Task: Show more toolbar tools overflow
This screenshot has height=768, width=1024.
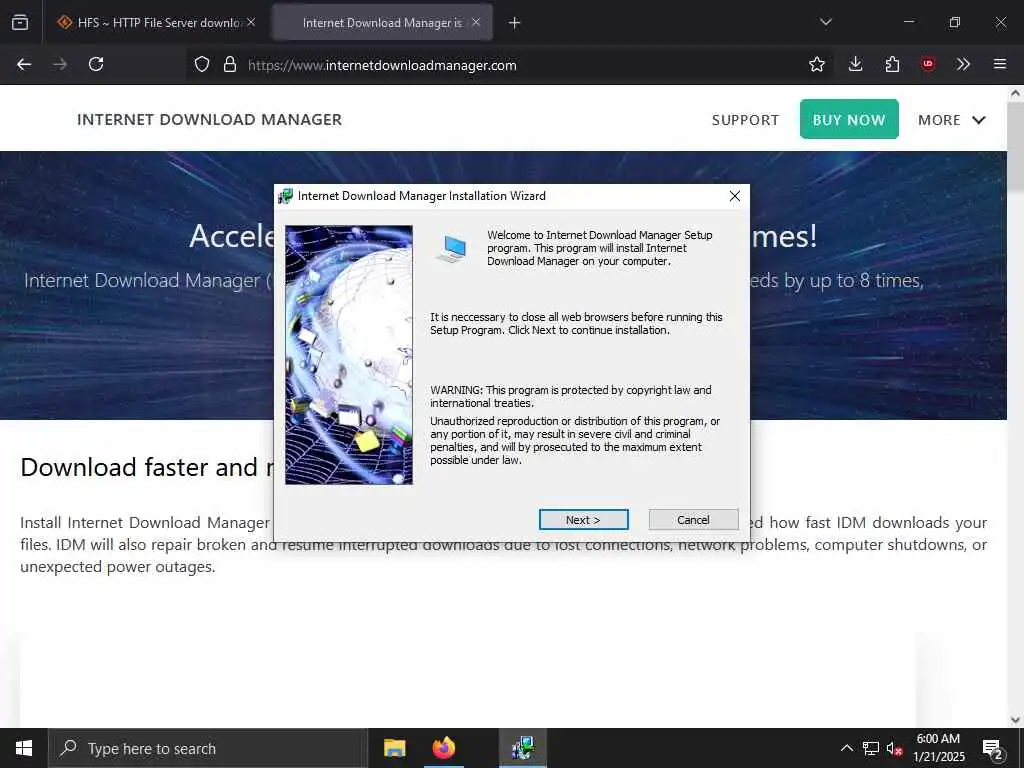Action: (x=963, y=64)
